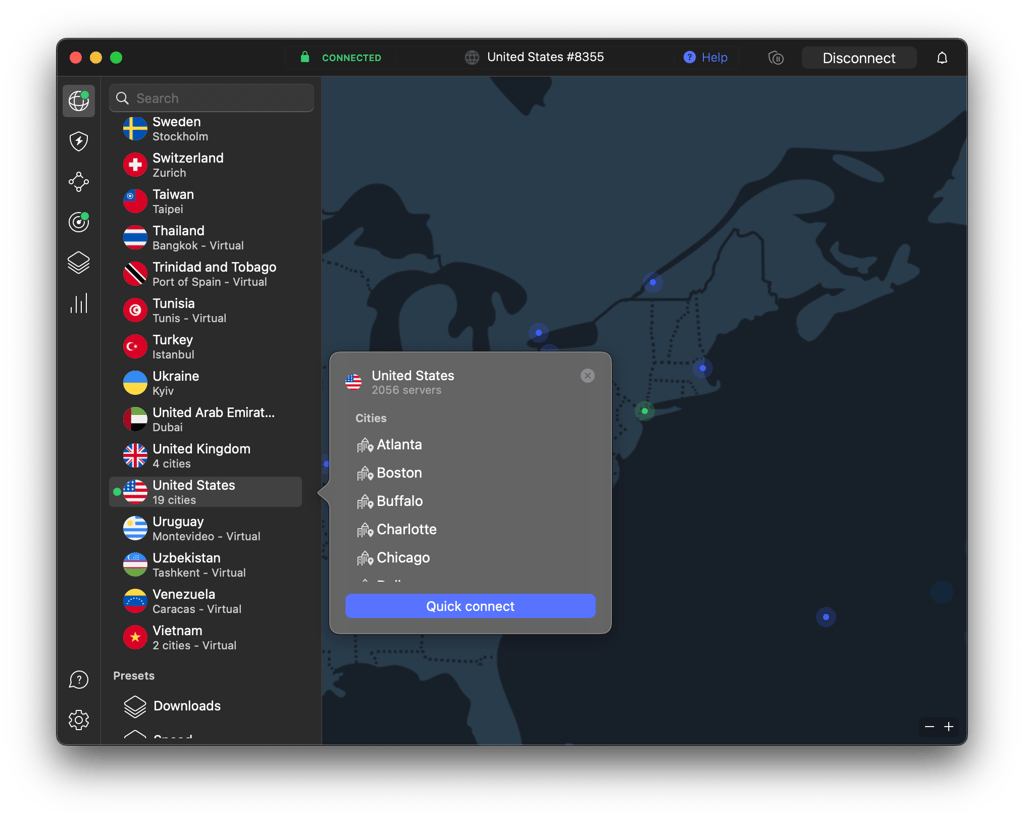This screenshot has width=1024, height=820.
Task: Select Uzbekistan Tashkent - Virtual server
Action: coord(206,565)
